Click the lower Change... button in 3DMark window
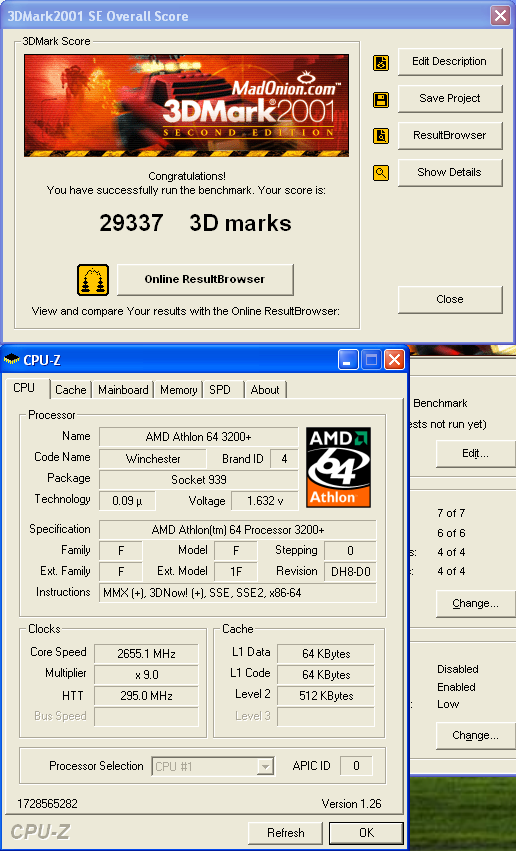 [475, 736]
